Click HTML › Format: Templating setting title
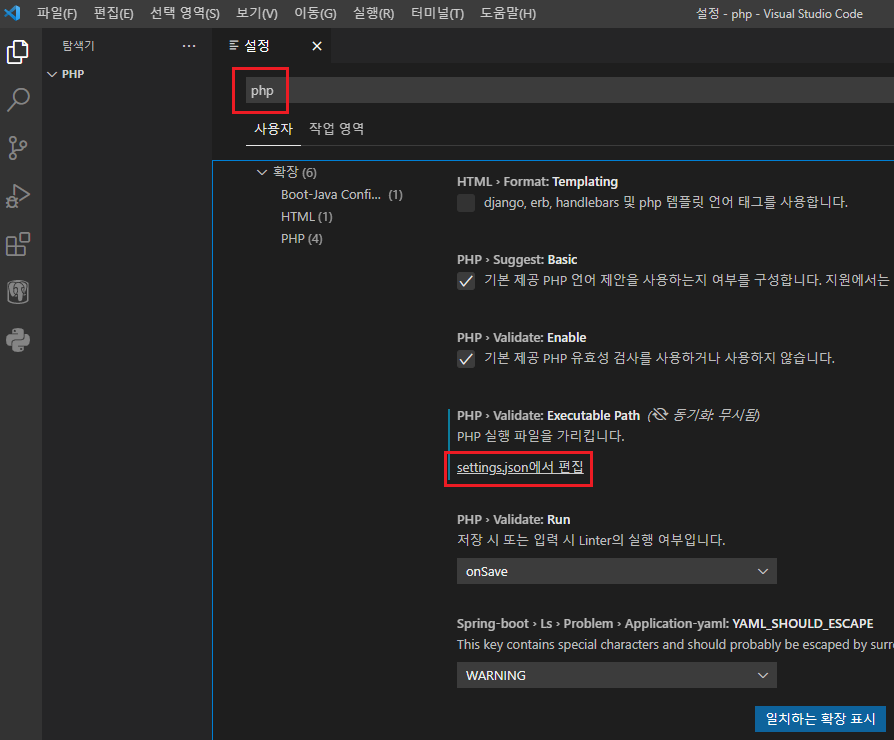This screenshot has height=740, width=894. point(538,182)
